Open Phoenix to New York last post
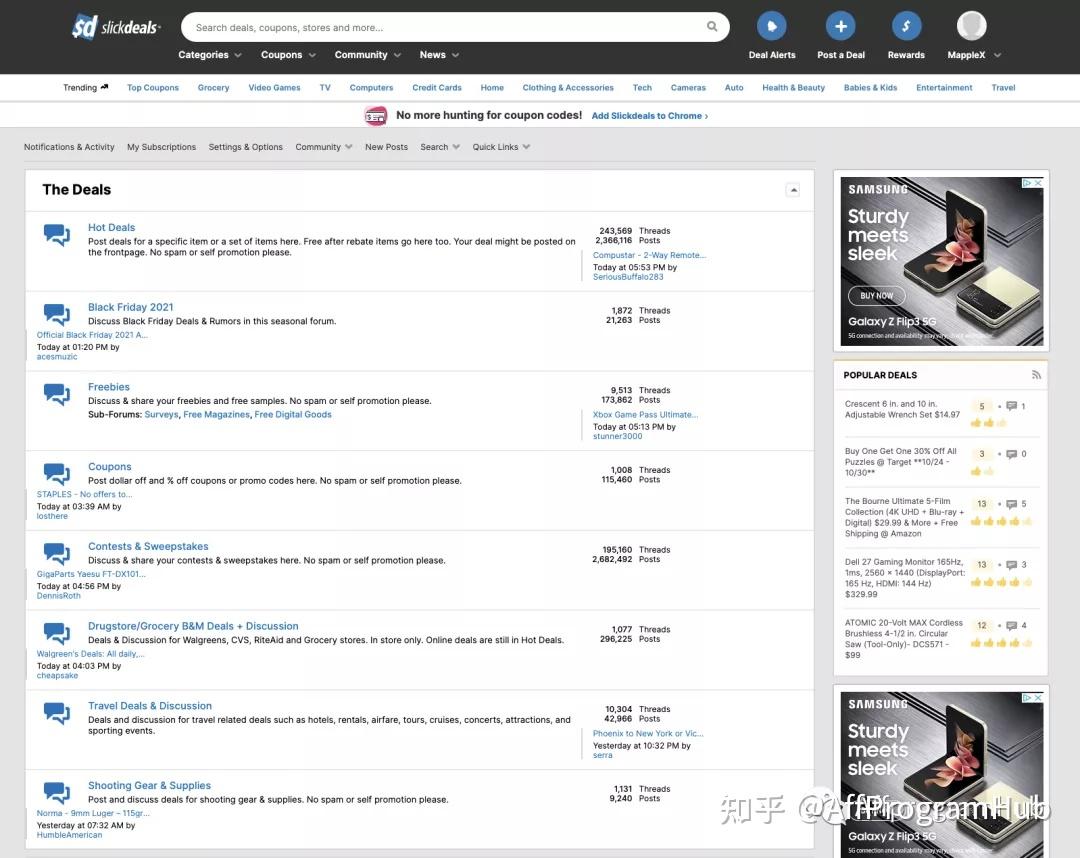This screenshot has width=1080, height=858. click(x=647, y=733)
